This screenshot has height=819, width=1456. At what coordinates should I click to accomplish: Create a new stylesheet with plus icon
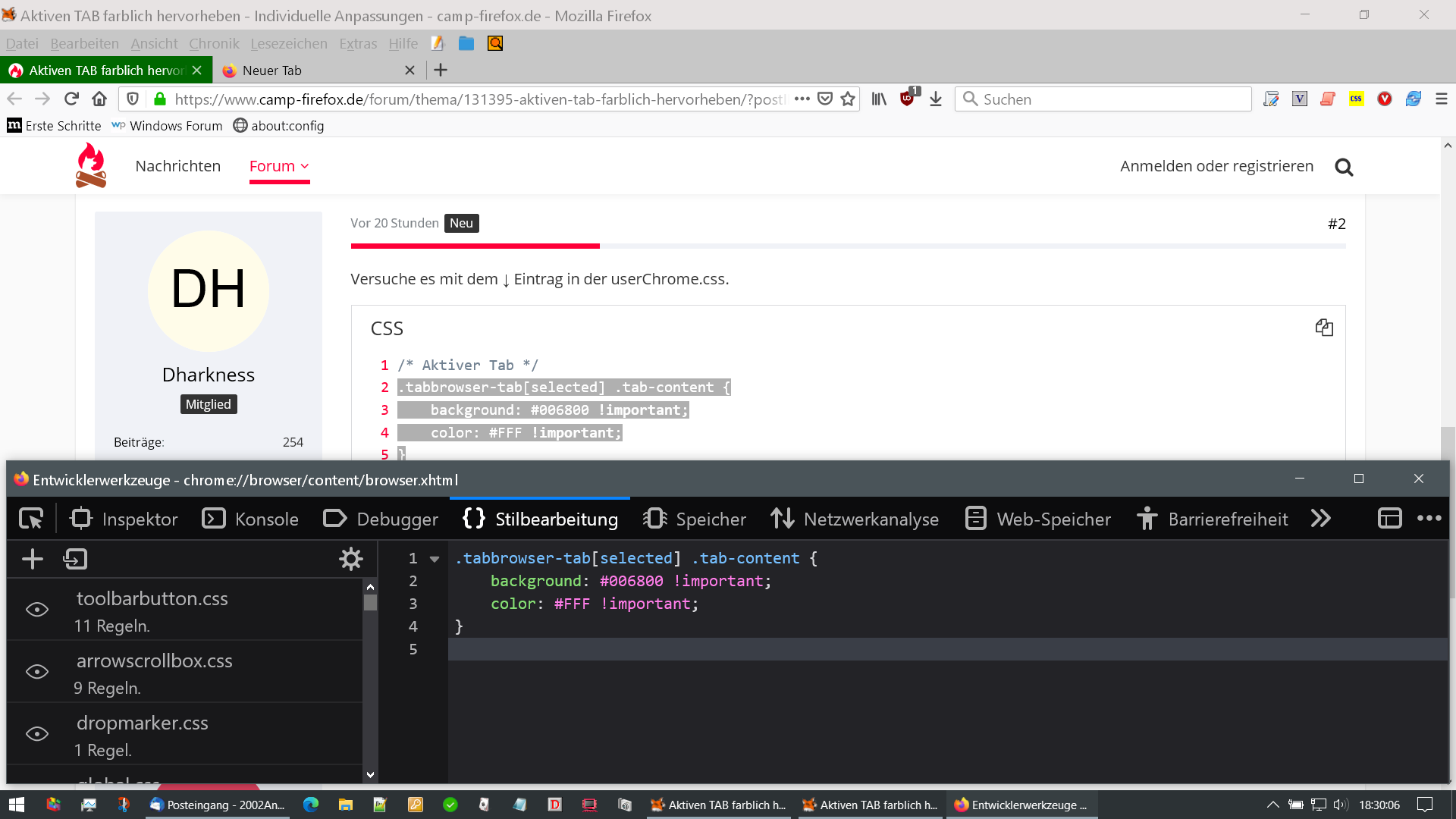33,560
